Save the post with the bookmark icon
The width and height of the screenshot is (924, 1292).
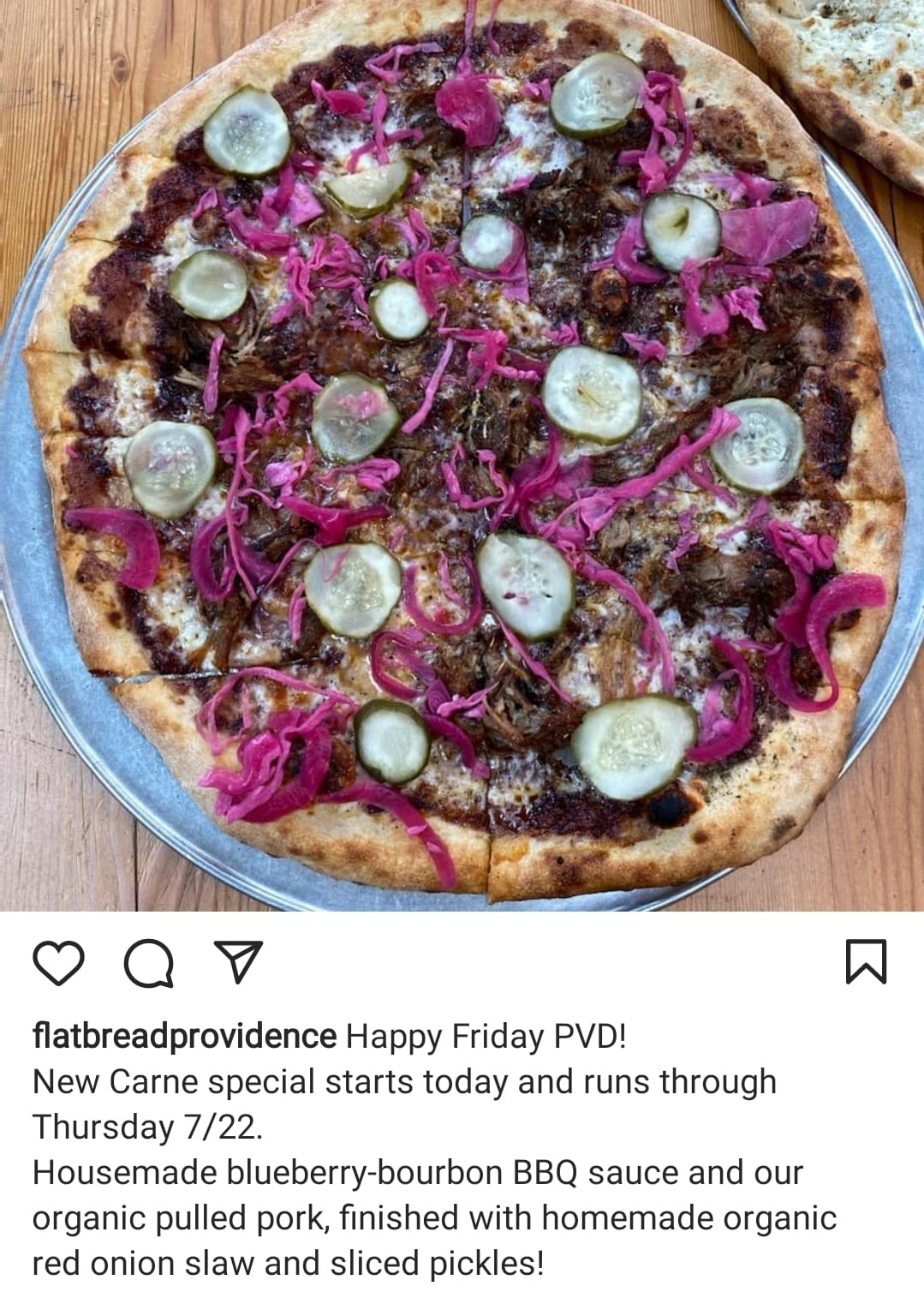coord(866,961)
